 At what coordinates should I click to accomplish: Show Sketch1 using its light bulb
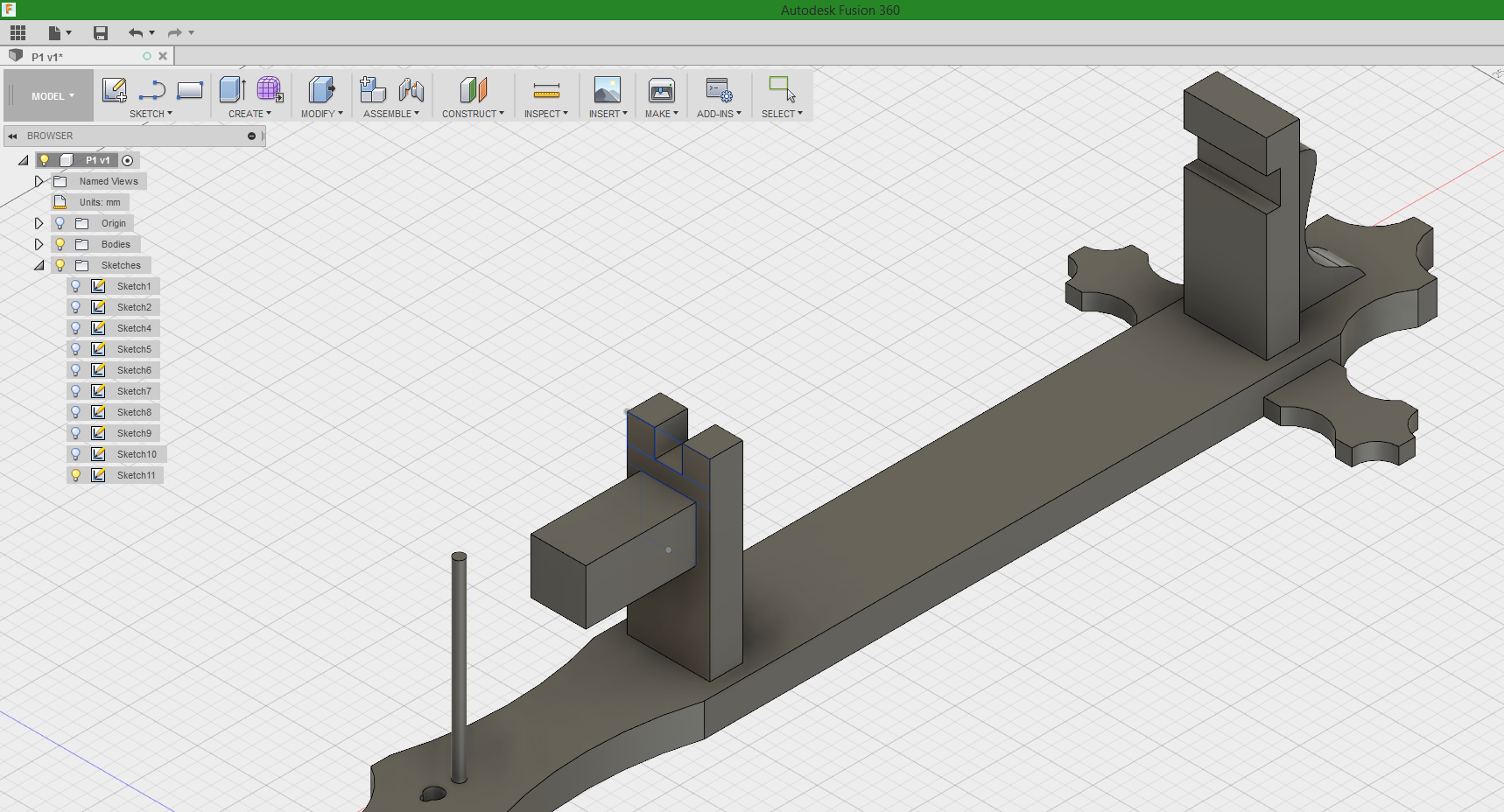click(x=75, y=286)
